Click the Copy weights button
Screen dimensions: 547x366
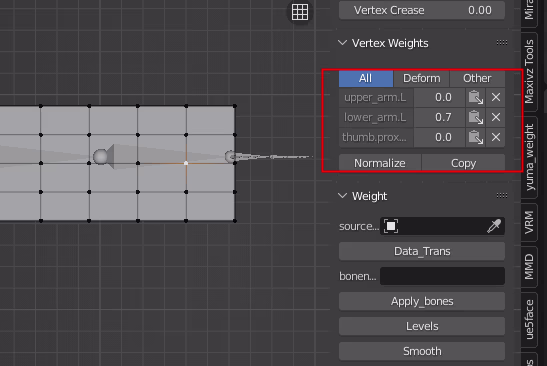(x=463, y=163)
